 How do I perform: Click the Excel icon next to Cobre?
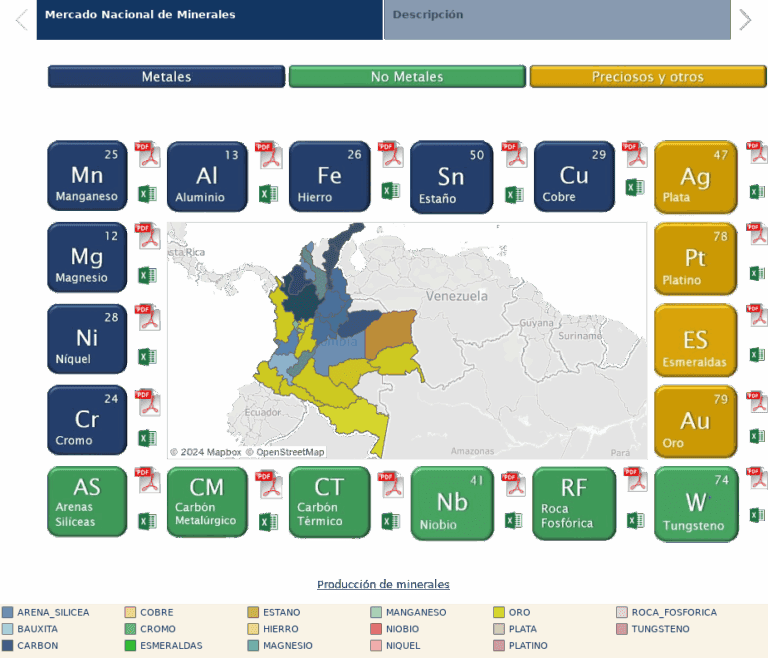(x=635, y=188)
